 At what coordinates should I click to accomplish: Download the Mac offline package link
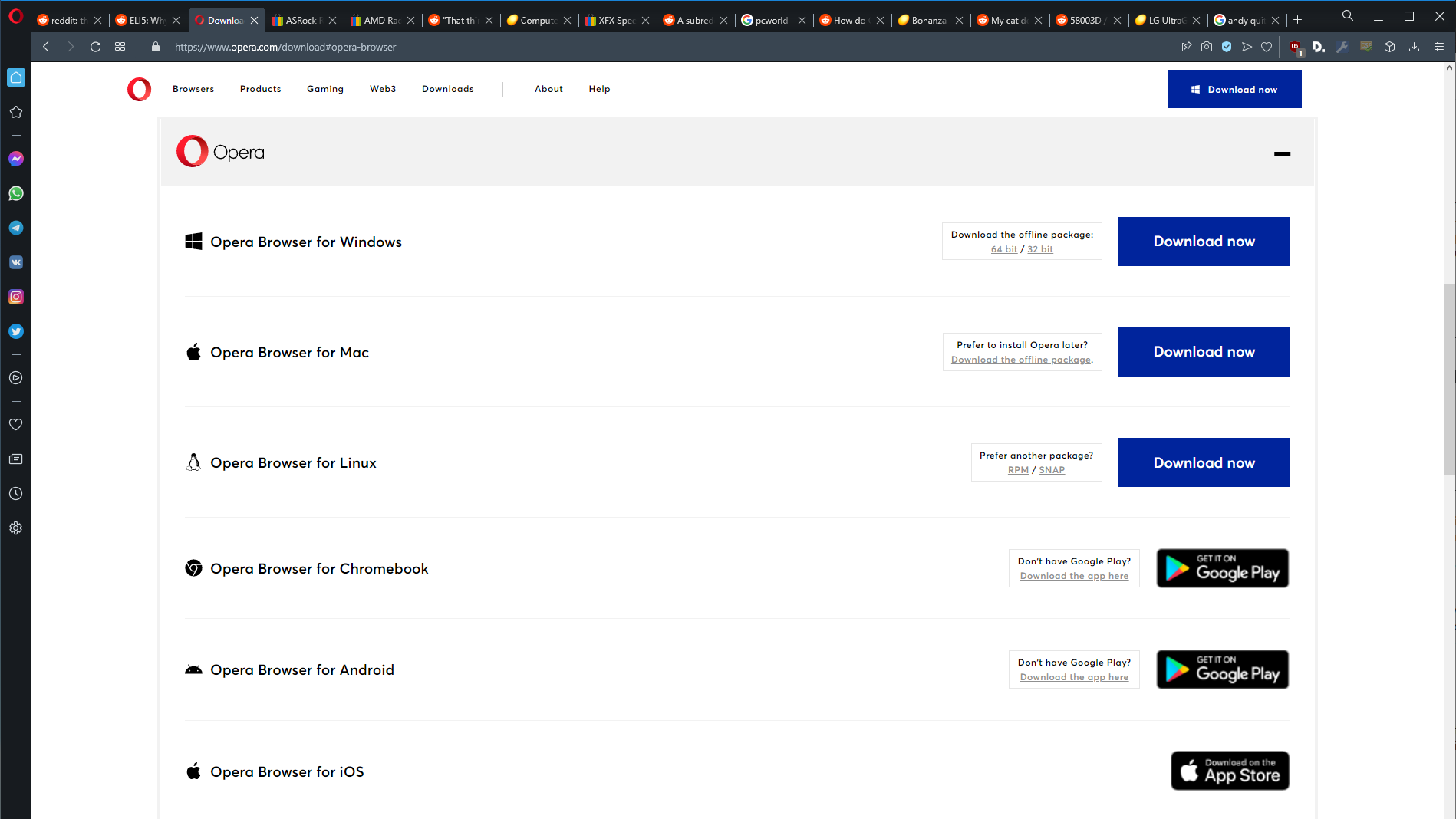point(1021,360)
